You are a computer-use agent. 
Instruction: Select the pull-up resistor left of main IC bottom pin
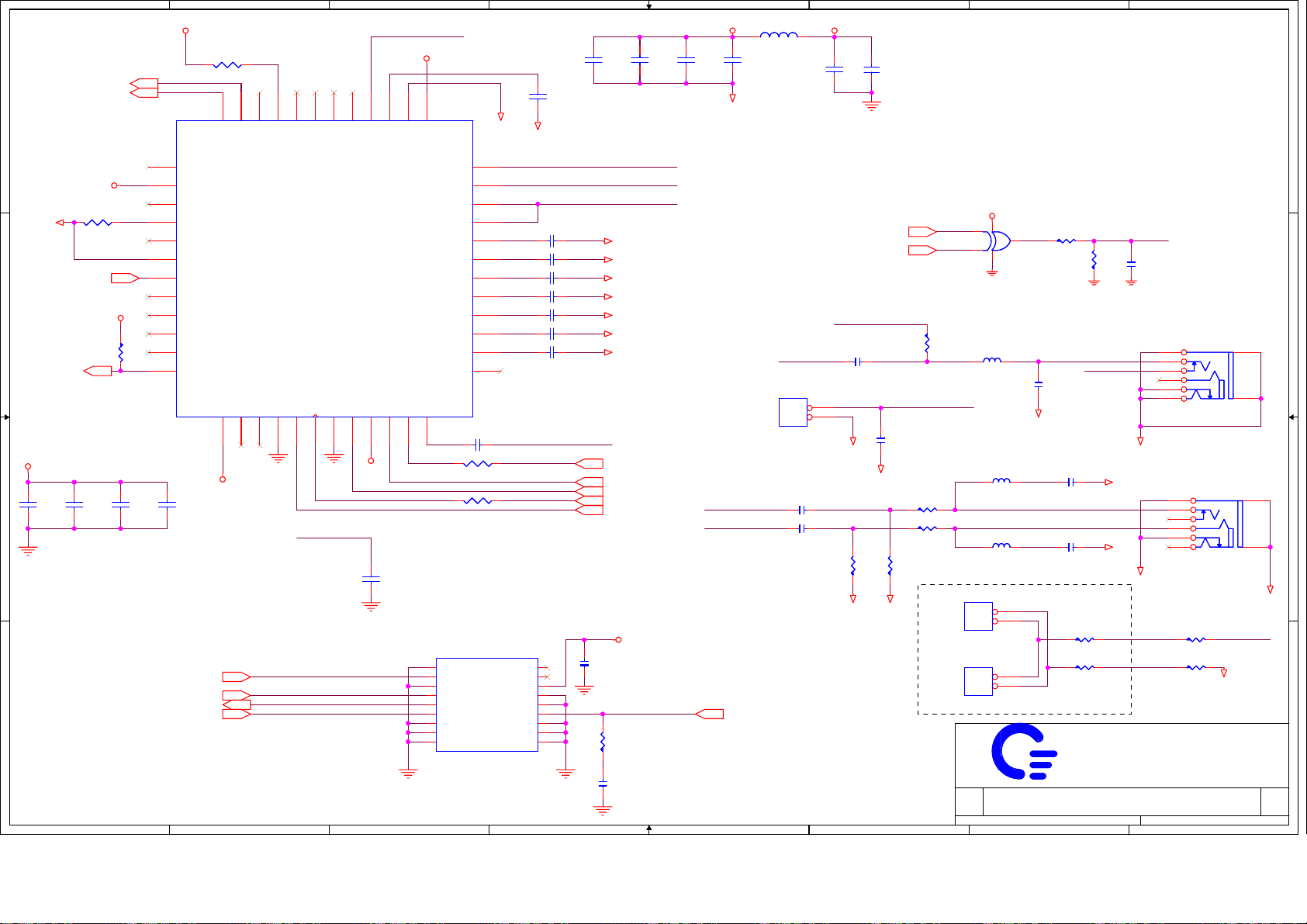[121, 353]
